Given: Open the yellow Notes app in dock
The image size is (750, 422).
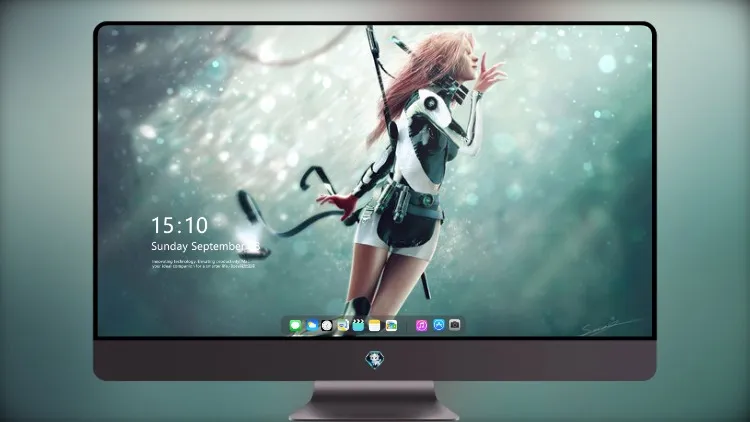Looking at the screenshot, I should tap(375, 326).
